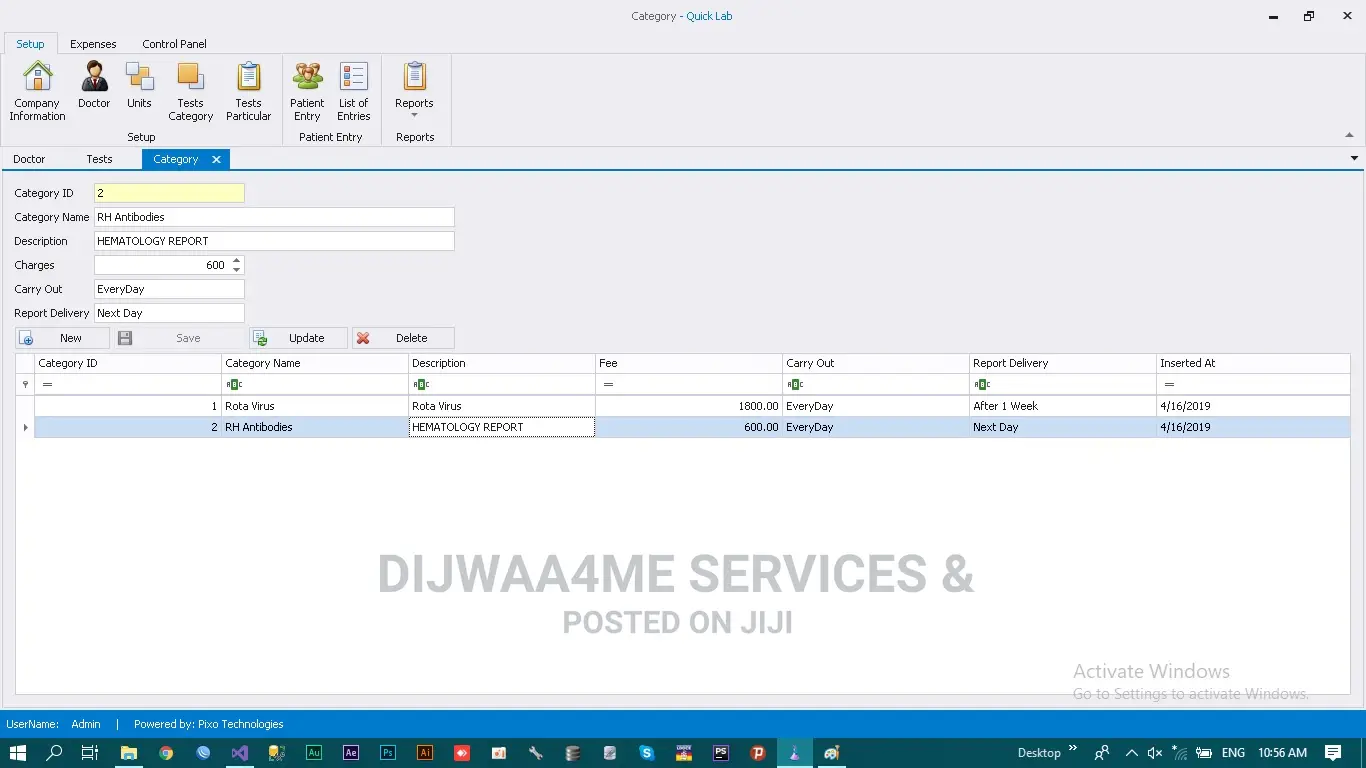Switch to the Control Panel ribbon tab
The height and width of the screenshot is (768, 1366).
[174, 44]
